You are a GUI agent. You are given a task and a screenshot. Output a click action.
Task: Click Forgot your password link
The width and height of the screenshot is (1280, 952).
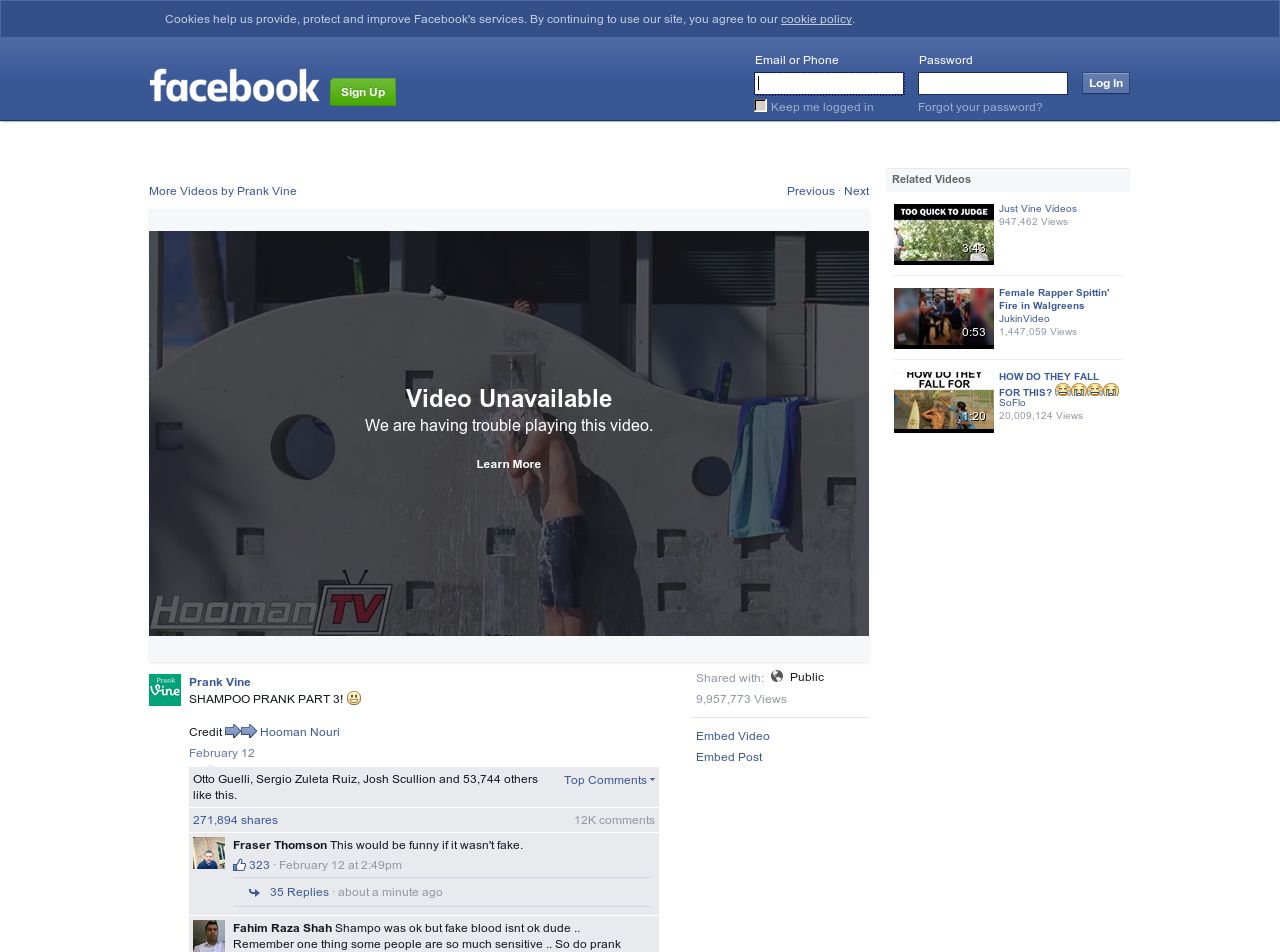coord(980,107)
